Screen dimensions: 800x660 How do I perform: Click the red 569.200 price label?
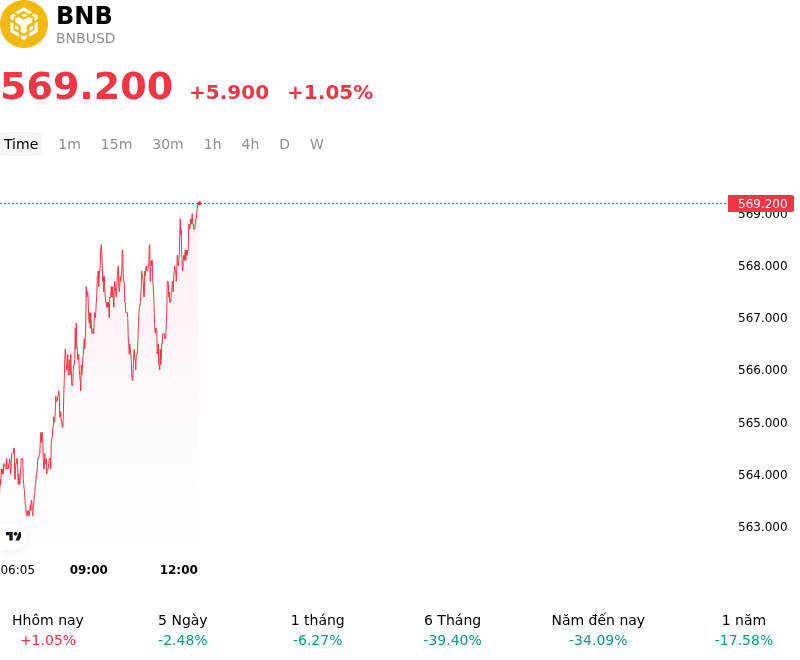(761, 204)
